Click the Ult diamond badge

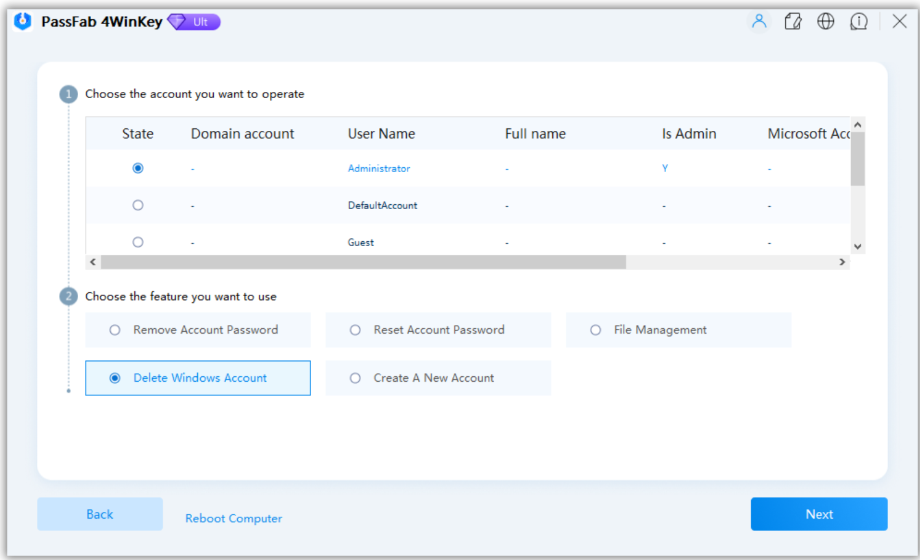[x=194, y=22]
